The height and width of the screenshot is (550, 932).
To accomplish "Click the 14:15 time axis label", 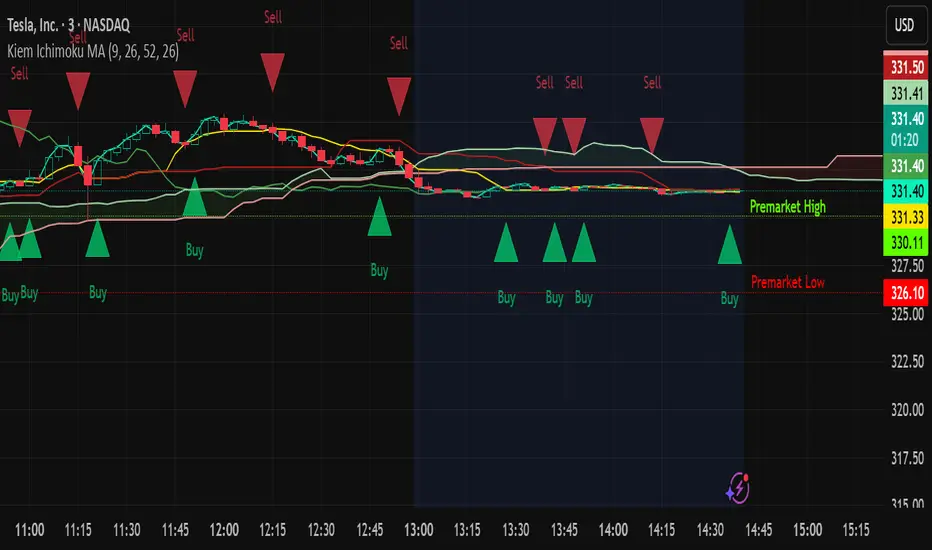I will click(662, 529).
